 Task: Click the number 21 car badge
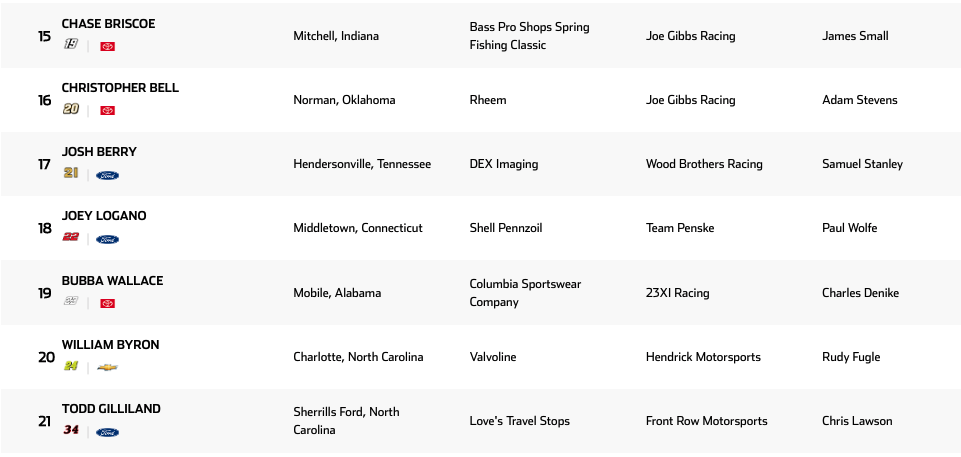pos(71,174)
